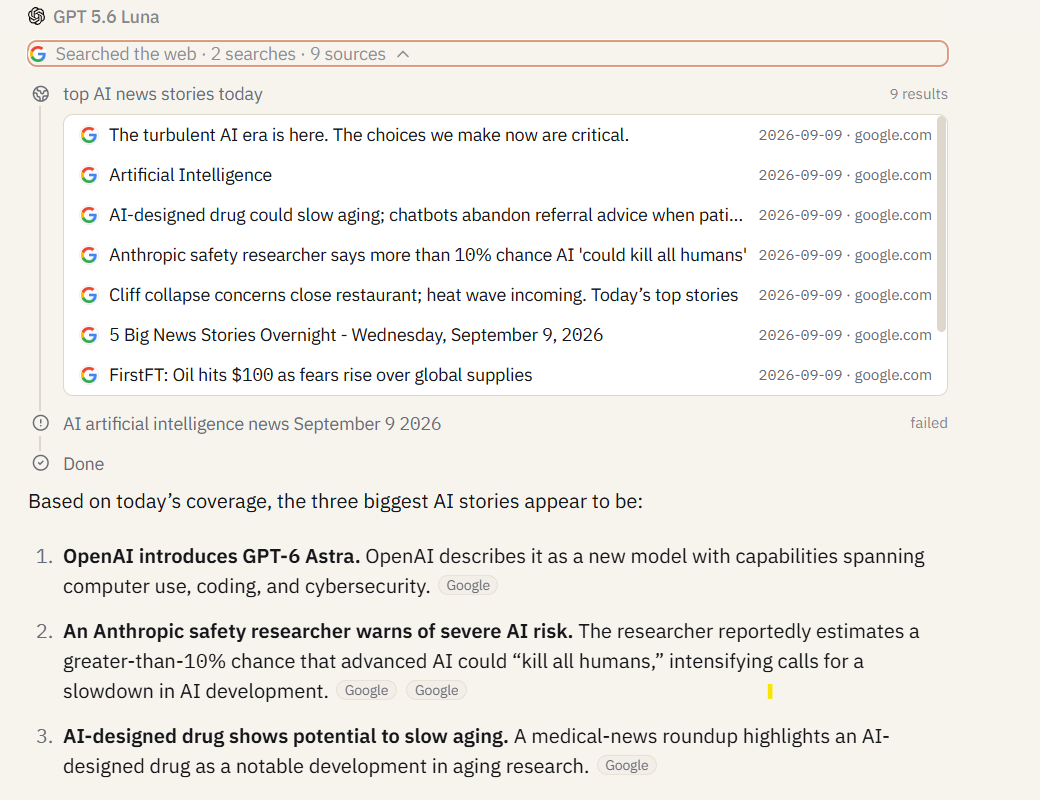The height and width of the screenshot is (800, 1040).
Task: Open second Google citation after 'slowdown in AI development'
Action: pyautogui.click(x=436, y=690)
